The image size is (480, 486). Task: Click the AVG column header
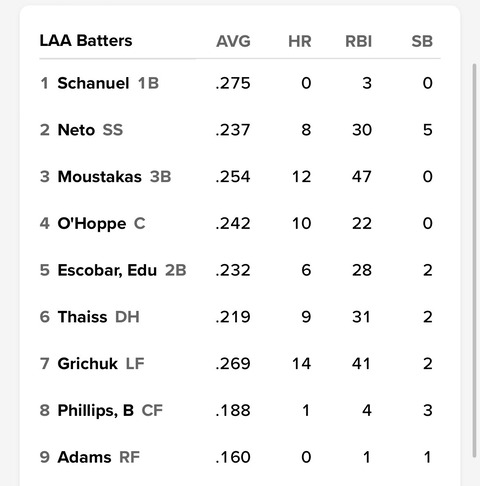click(x=233, y=42)
